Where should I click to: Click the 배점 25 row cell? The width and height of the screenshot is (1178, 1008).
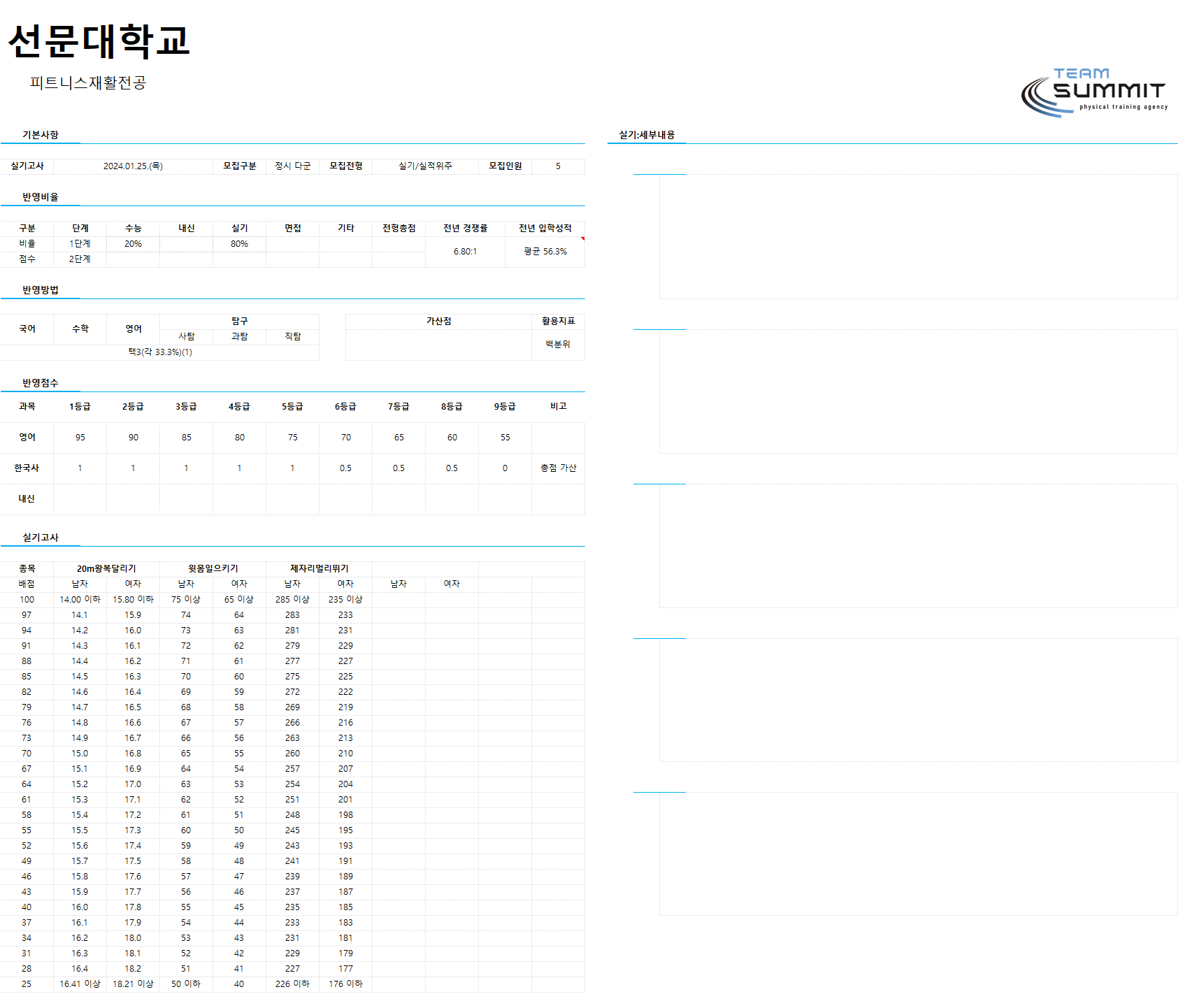tap(27, 984)
